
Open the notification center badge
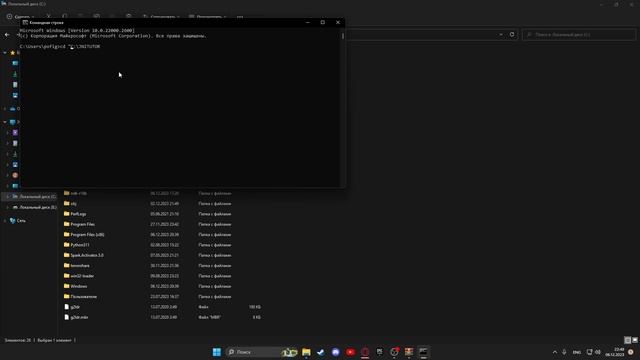coord(631,352)
